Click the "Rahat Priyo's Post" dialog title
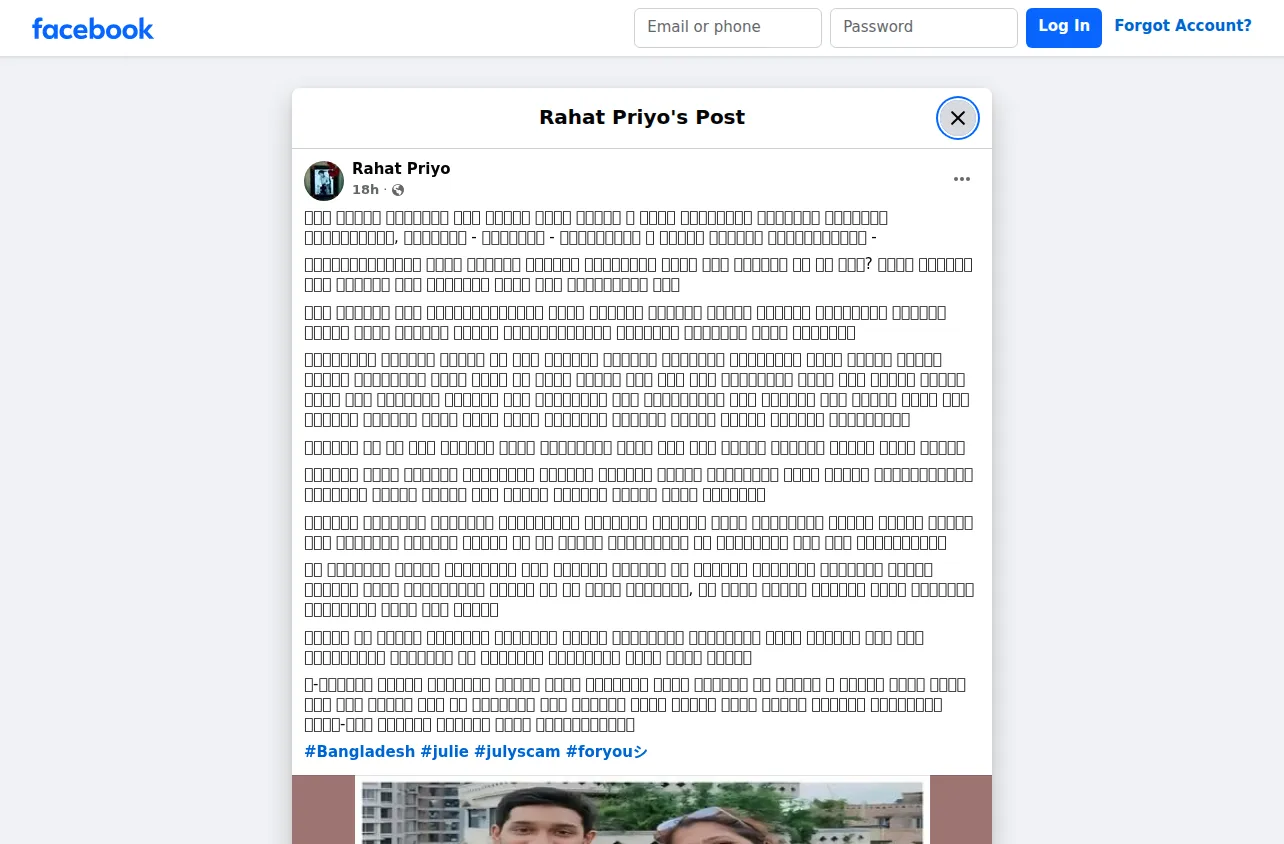Viewport: 1284px width, 844px height. pos(642,117)
